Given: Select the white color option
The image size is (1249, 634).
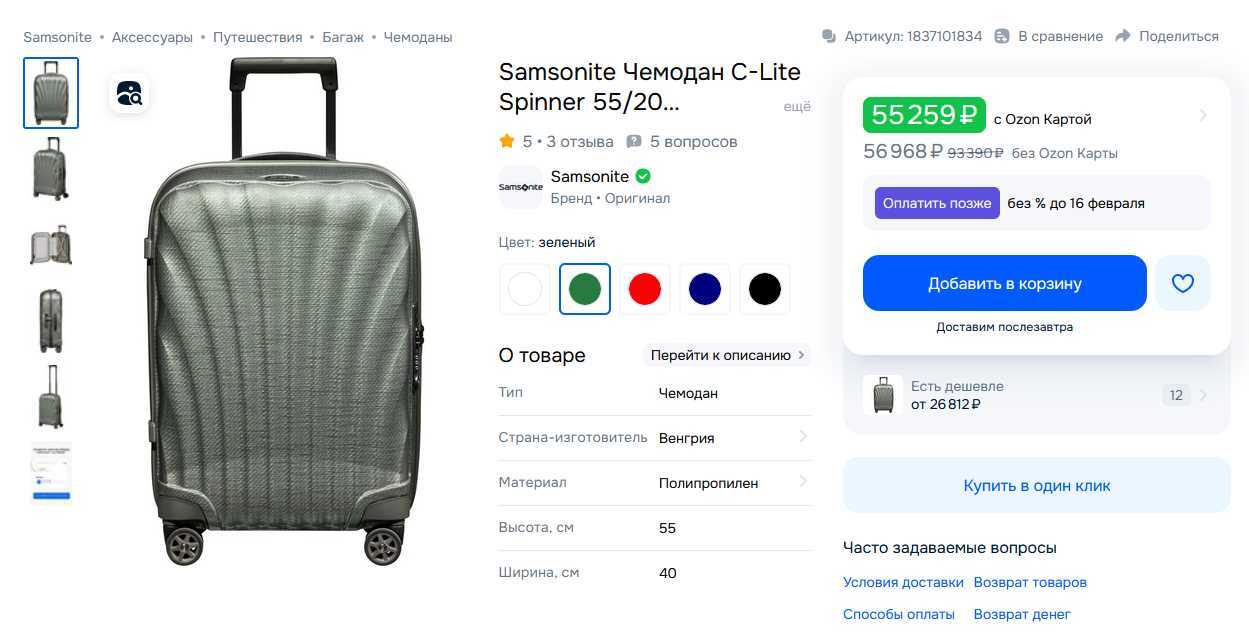Looking at the screenshot, I should [x=525, y=289].
